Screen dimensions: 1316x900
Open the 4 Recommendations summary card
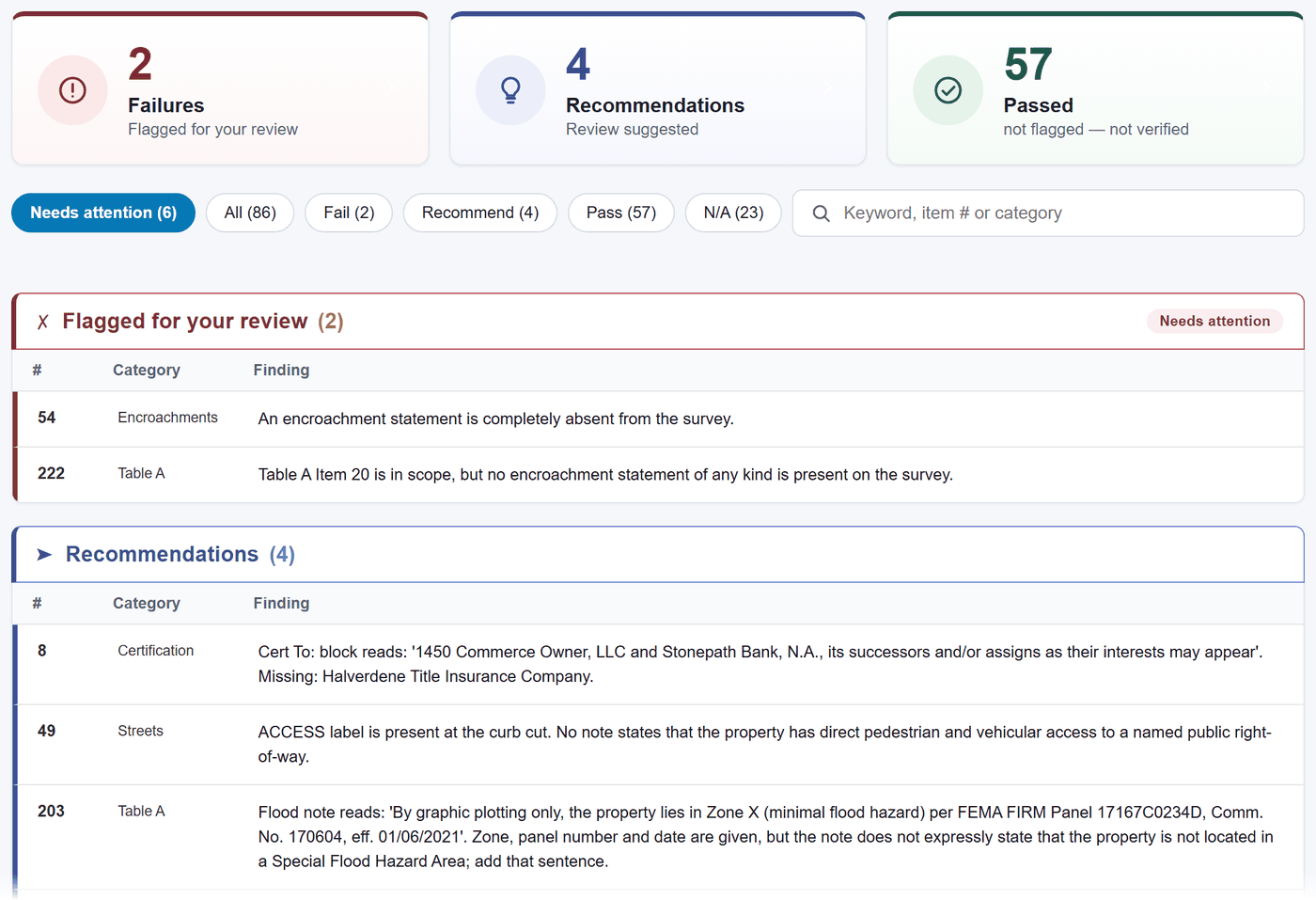pos(658,88)
